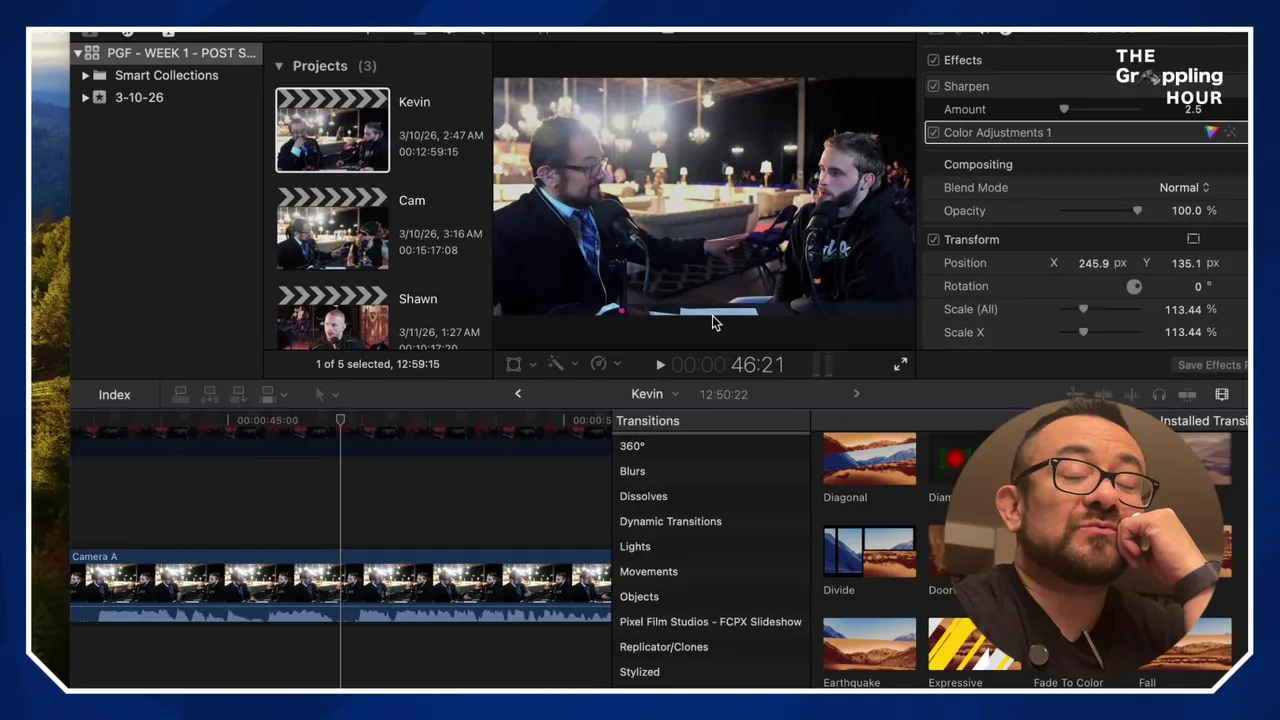This screenshot has width=1280, height=720.
Task: Open the magic wand enhancements icon under viewer
Action: 556,365
